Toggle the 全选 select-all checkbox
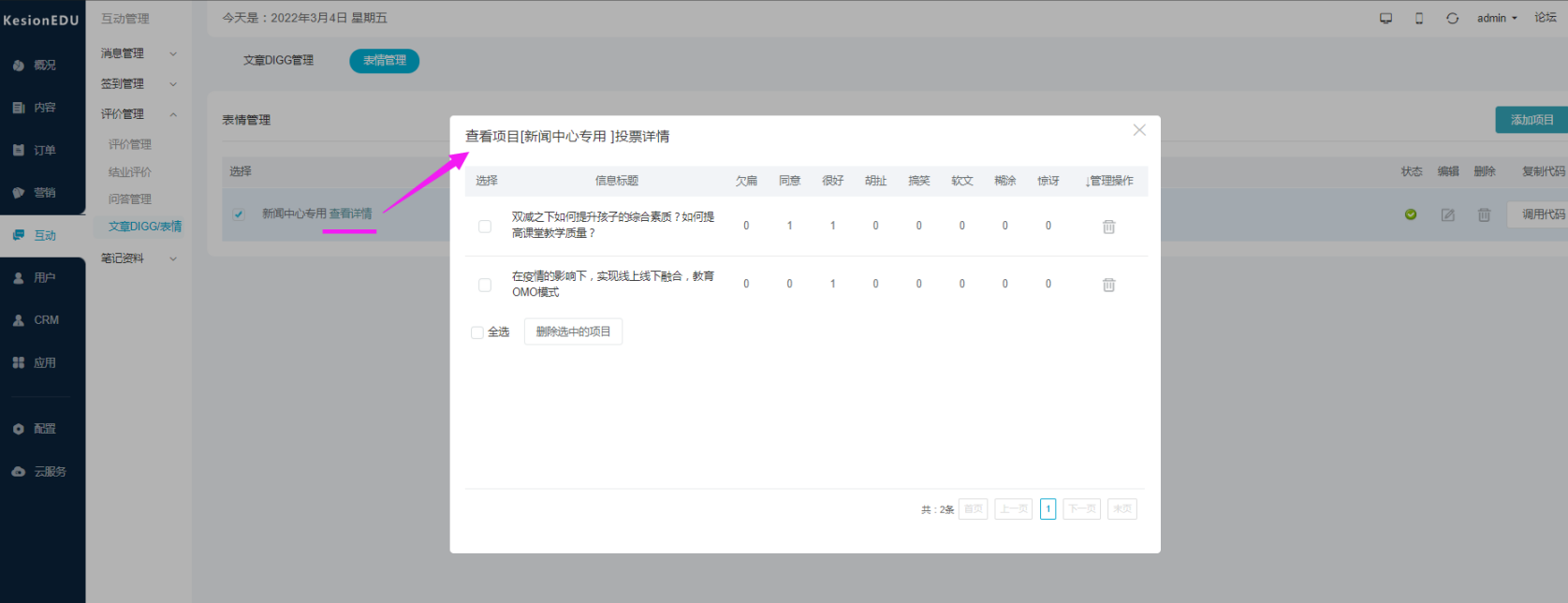The image size is (1568, 603). (477, 332)
